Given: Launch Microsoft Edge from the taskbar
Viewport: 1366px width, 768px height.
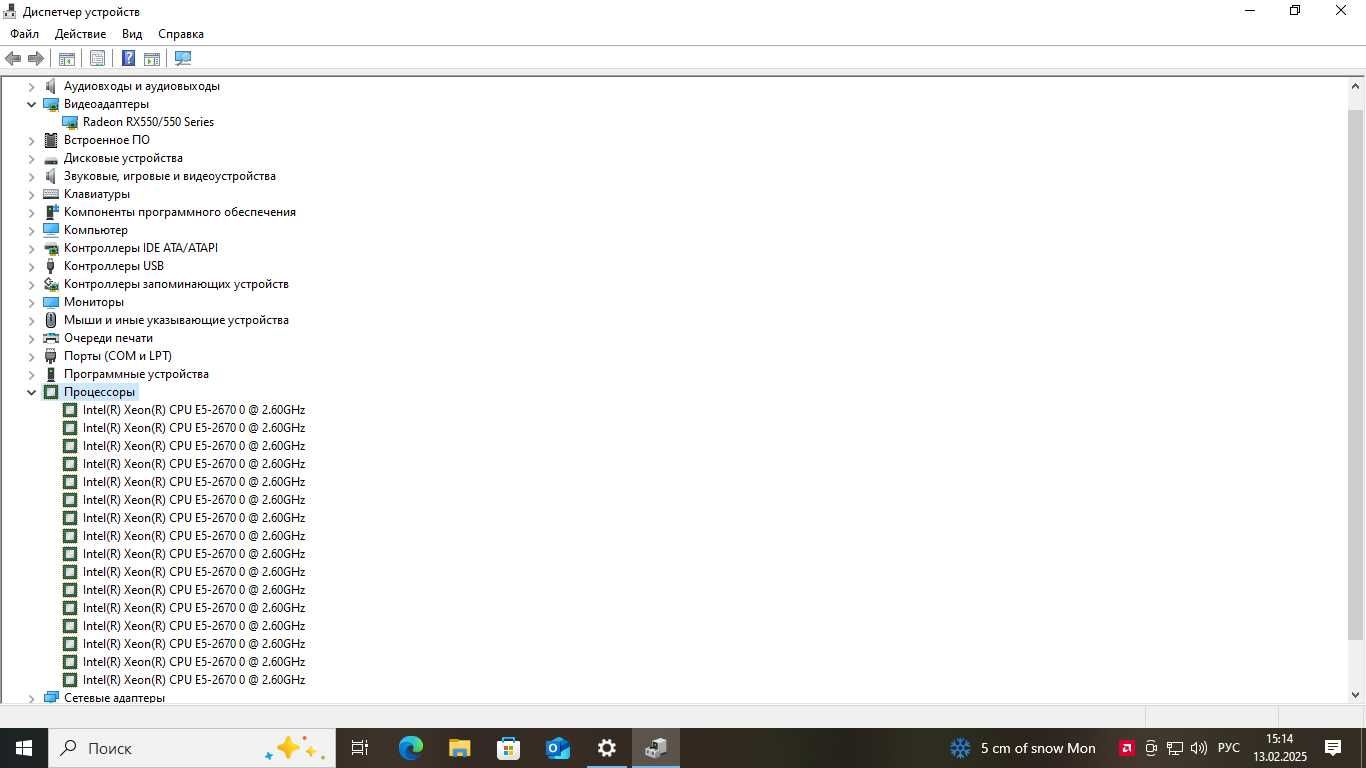Looking at the screenshot, I should pos(411,748).
